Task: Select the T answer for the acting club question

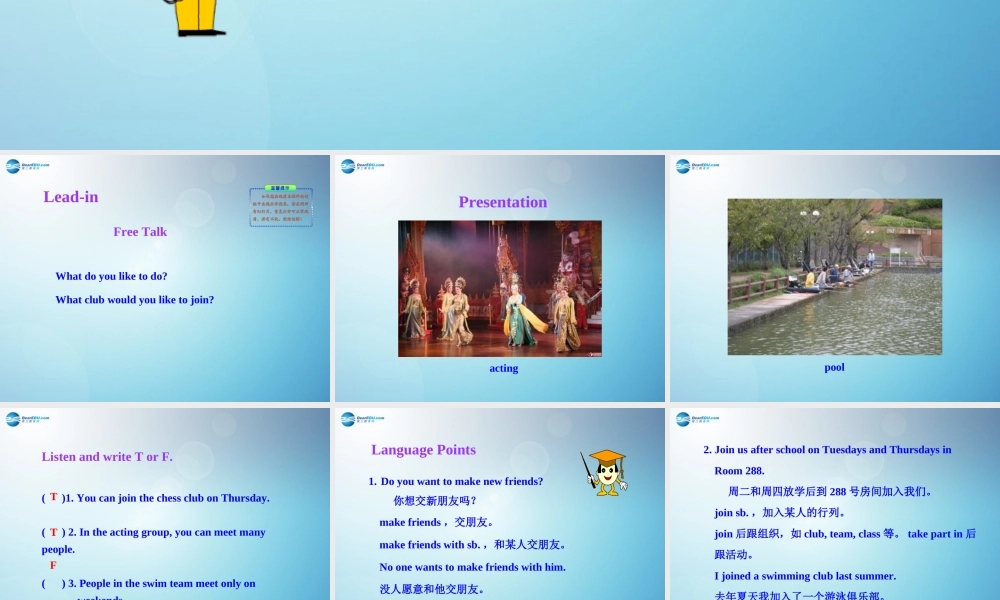Action: click(53, 532)
